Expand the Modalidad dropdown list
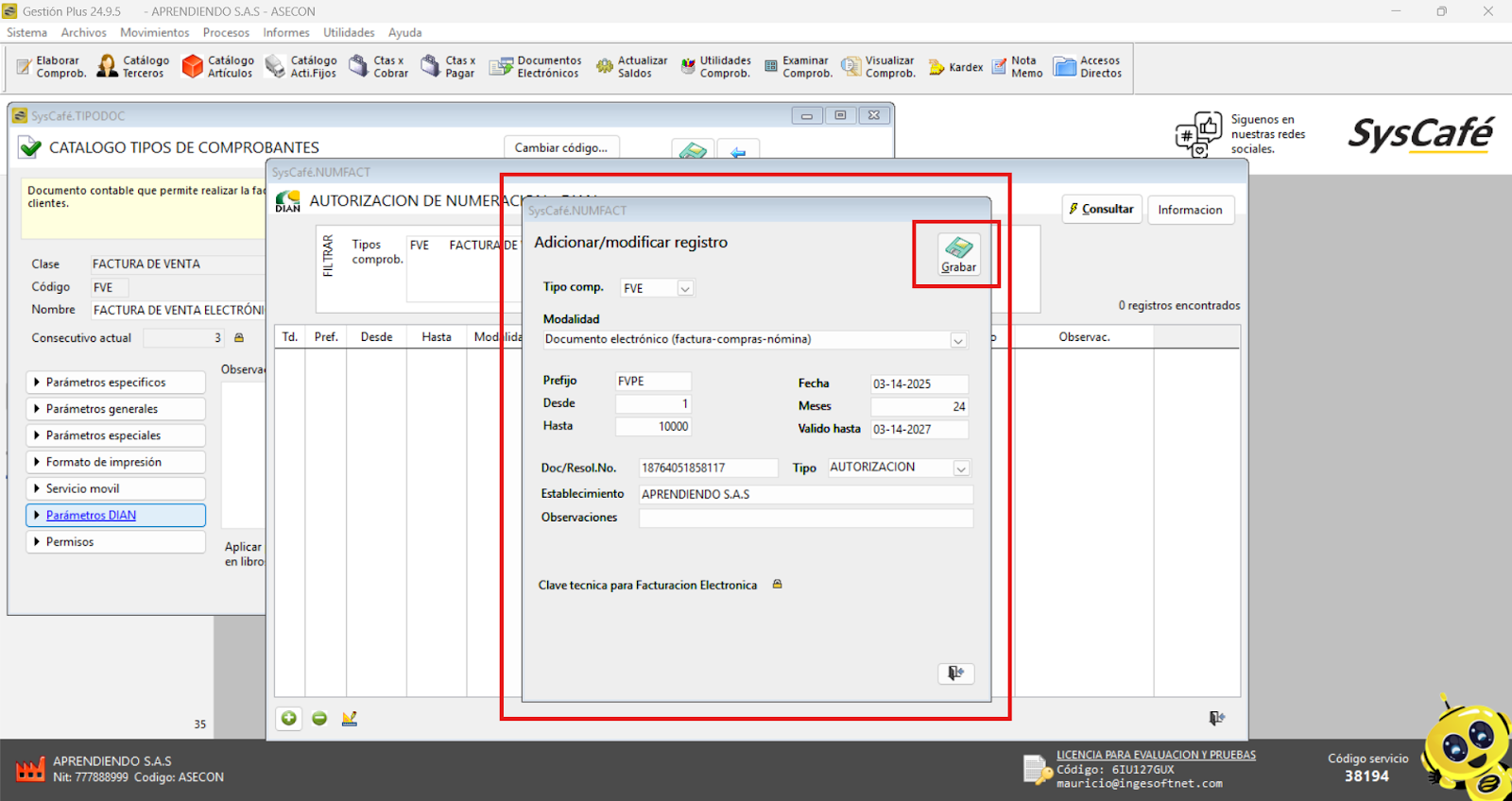1512x801 pixels. point(958,340)
